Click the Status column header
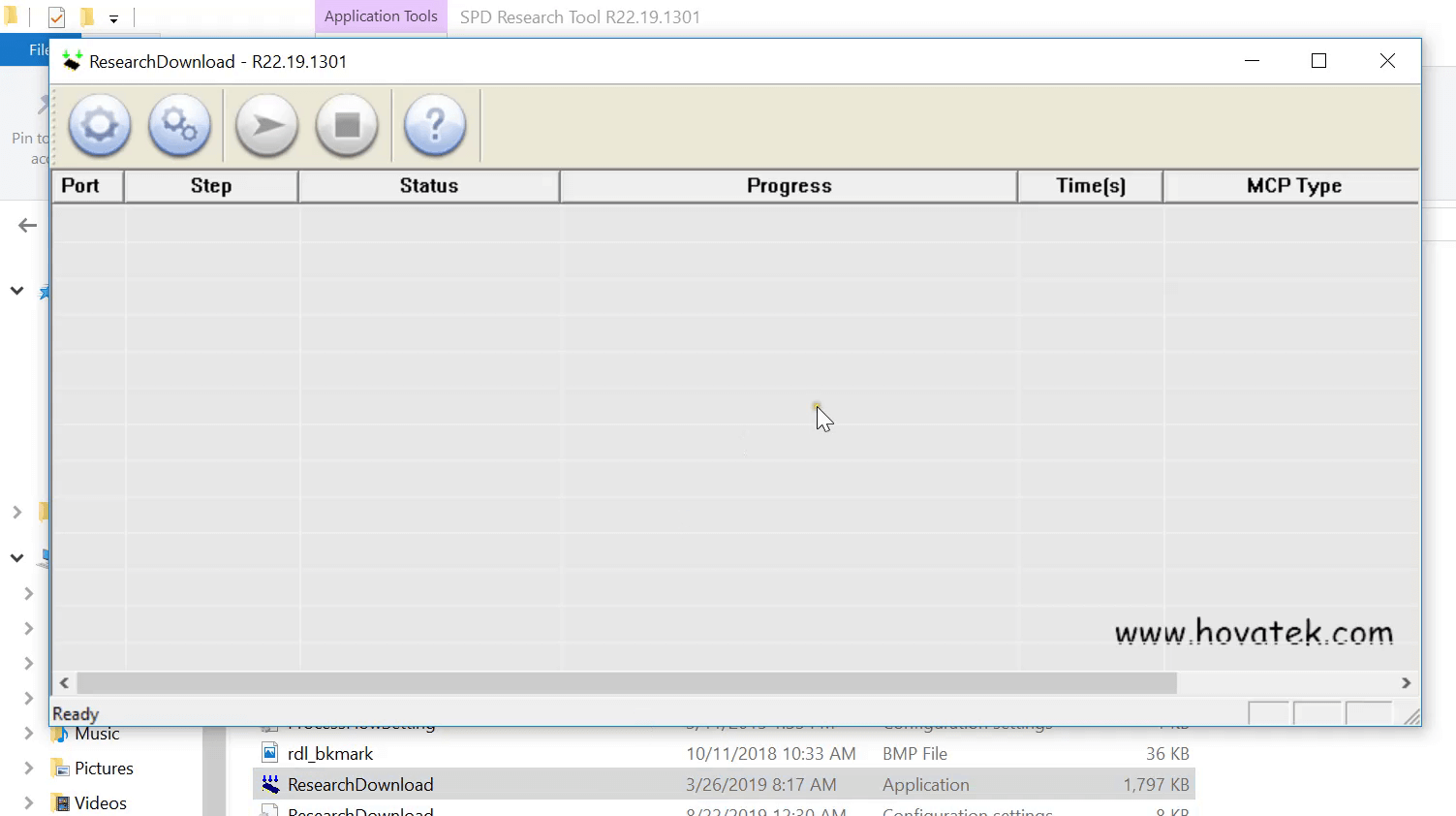This screenshot has width=1456, height=816. (428, 186)
